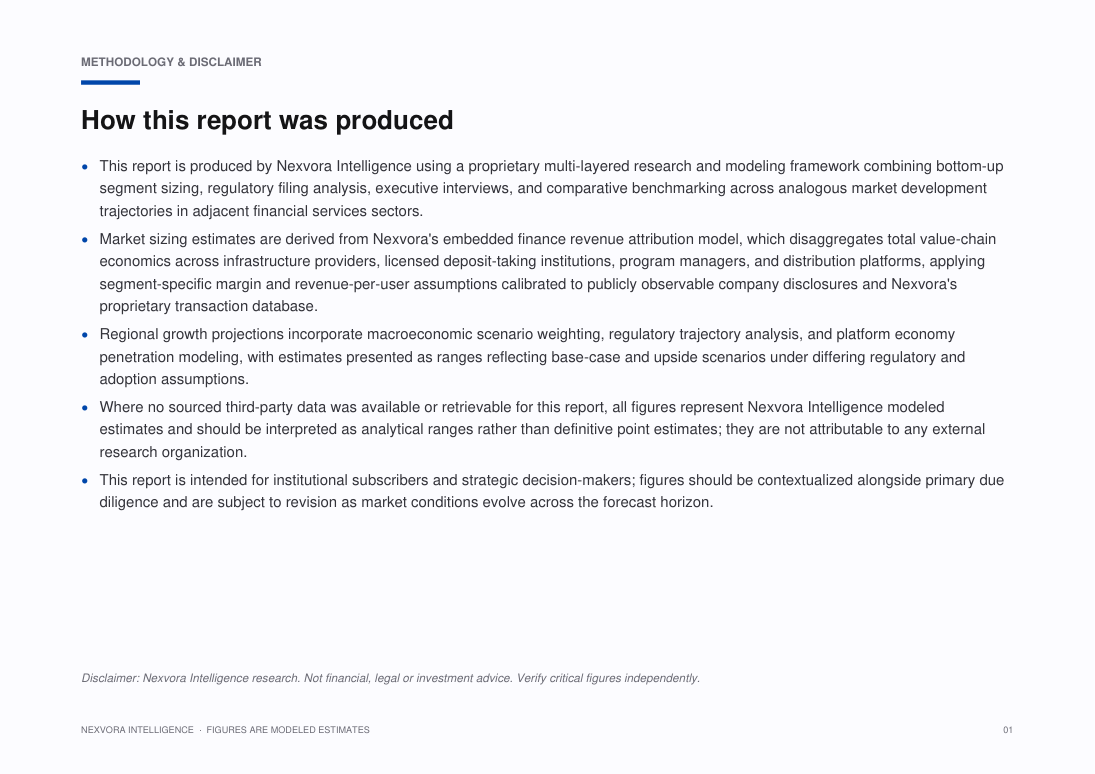Click the Methodology & Disclaimer section label
The image size is (1095, 774).
pyautogui.click(x=171, y=62)
